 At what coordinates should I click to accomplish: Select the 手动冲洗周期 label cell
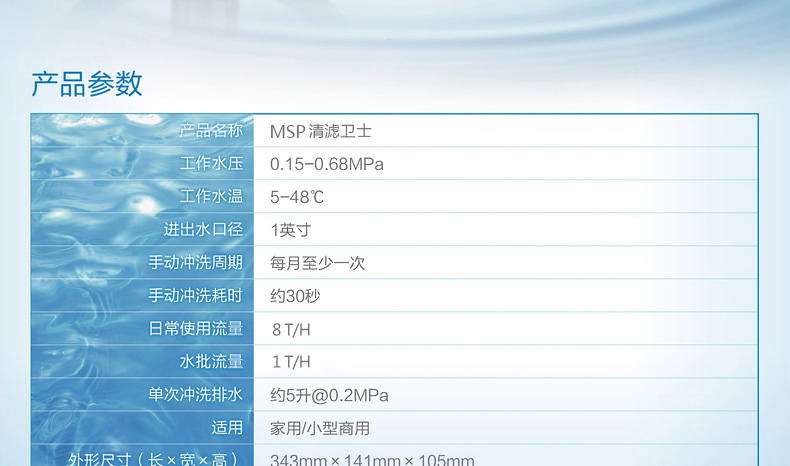[x=143, y=262]
